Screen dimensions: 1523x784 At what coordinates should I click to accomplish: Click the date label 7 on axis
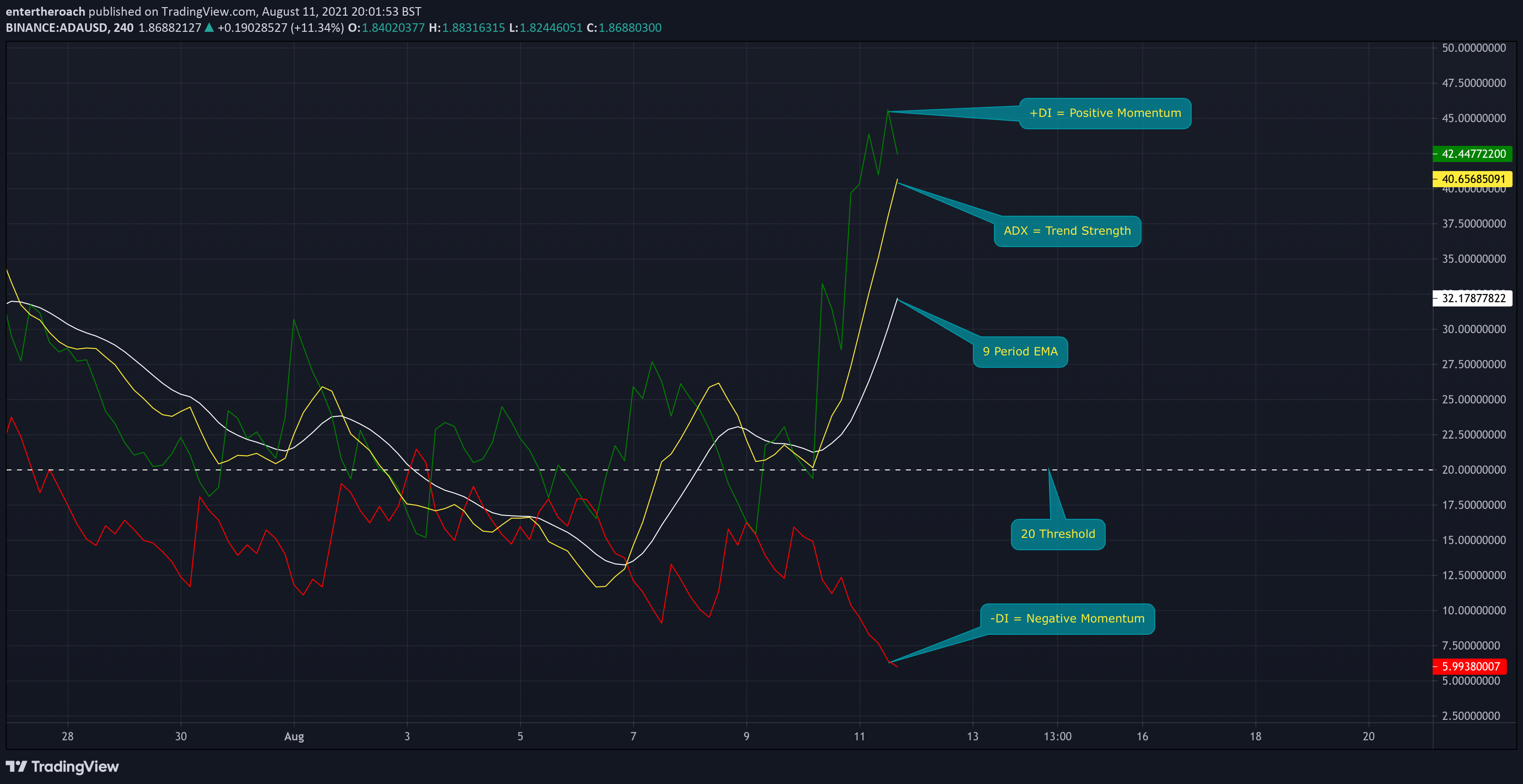(x=633, y=737)
